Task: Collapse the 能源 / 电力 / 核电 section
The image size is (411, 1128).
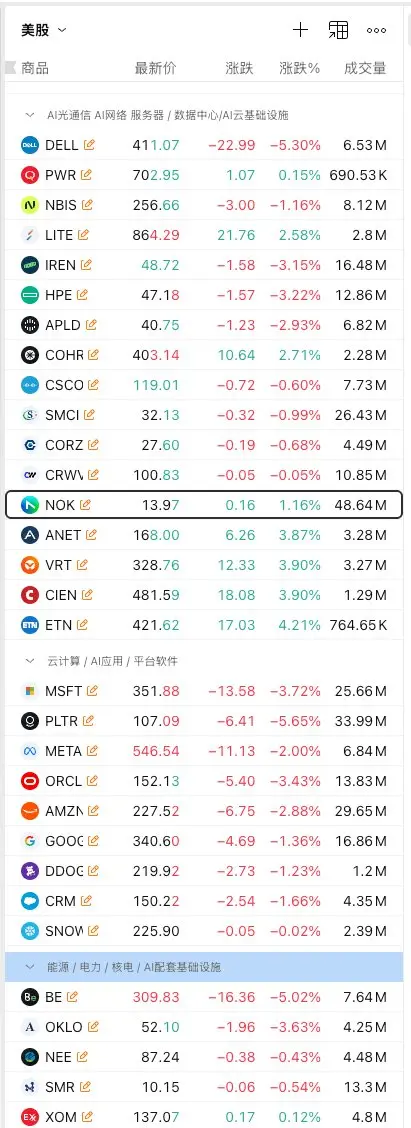Action: 30,967
